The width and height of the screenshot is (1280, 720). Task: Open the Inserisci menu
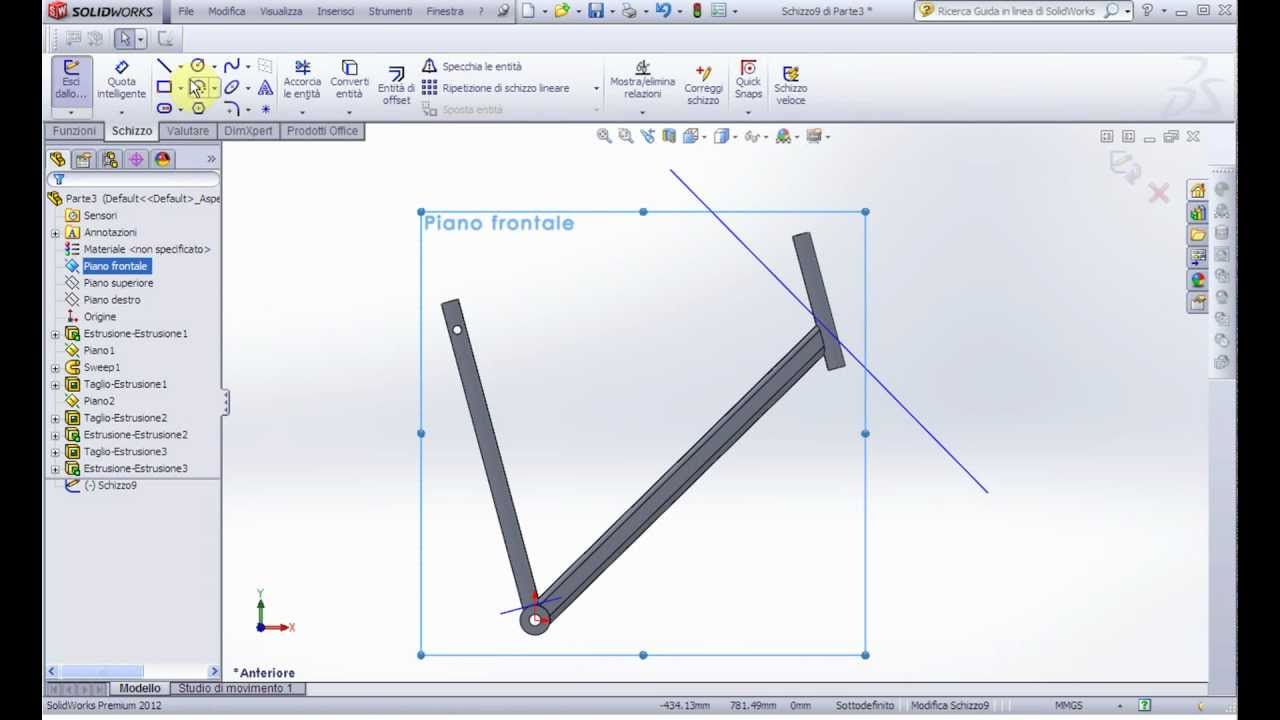[x=335, y=11]
